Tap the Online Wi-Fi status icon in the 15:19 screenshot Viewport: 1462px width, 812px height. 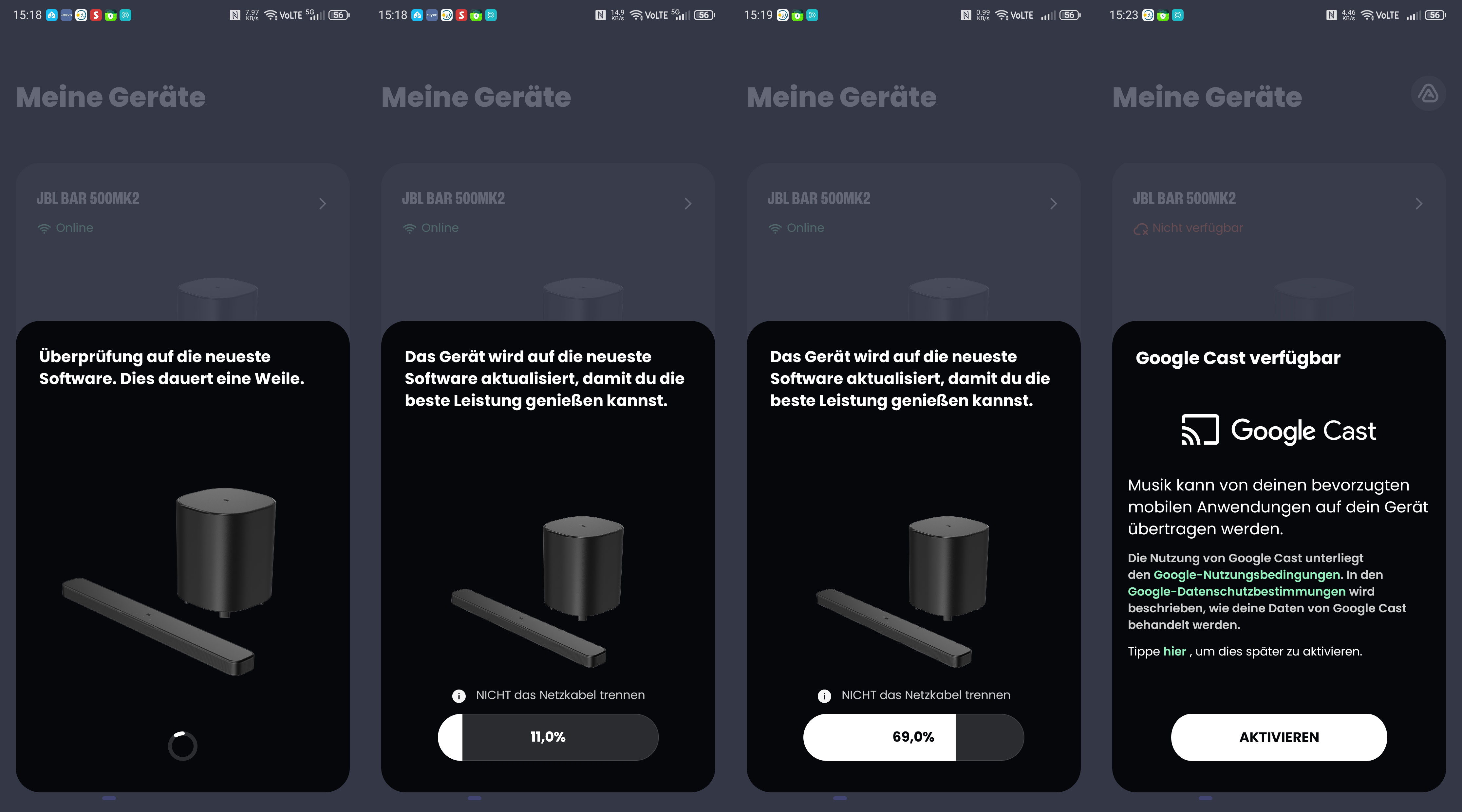pos(775,229)
